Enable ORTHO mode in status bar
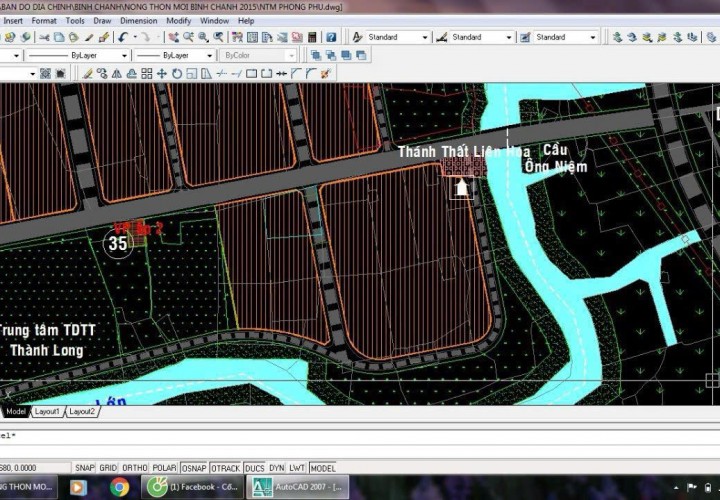The height and width of the screenshot is (500, 720). (x=135, y=468)
